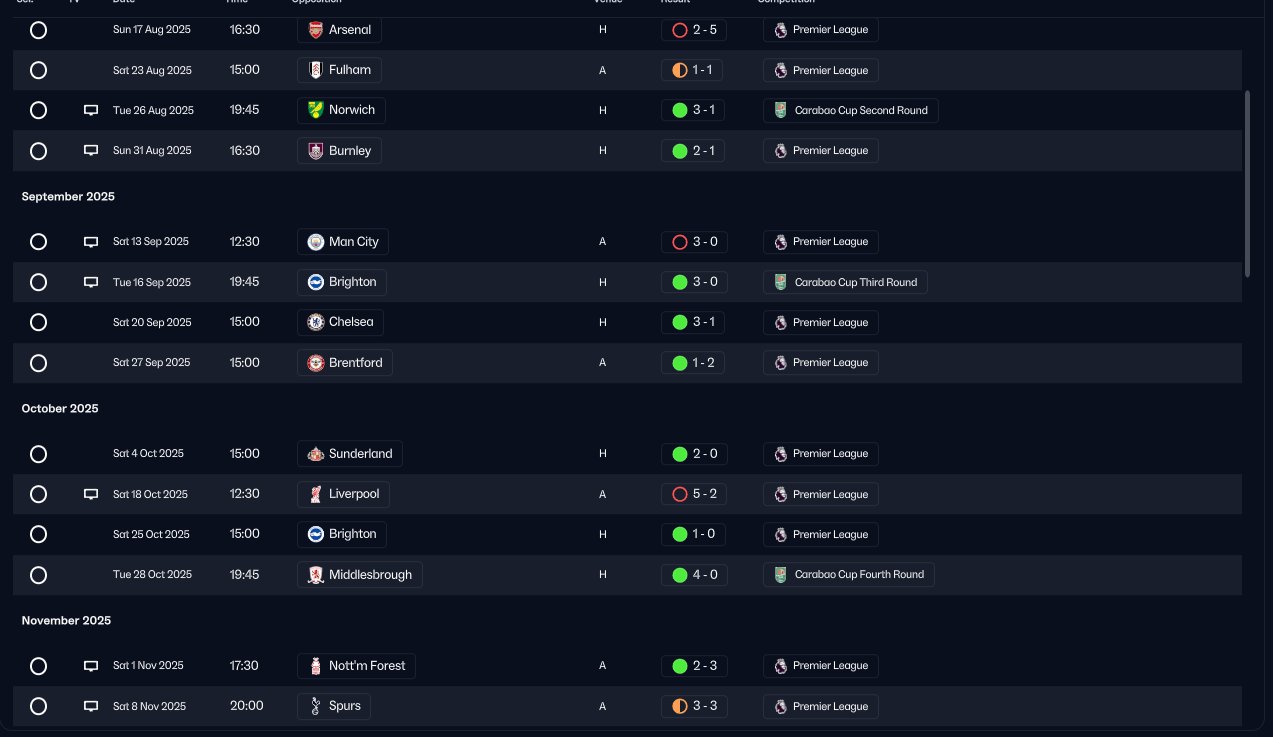Click the TV icon for Norwich match
Viewport: 1273px width, 737px height.
point(91,110)
